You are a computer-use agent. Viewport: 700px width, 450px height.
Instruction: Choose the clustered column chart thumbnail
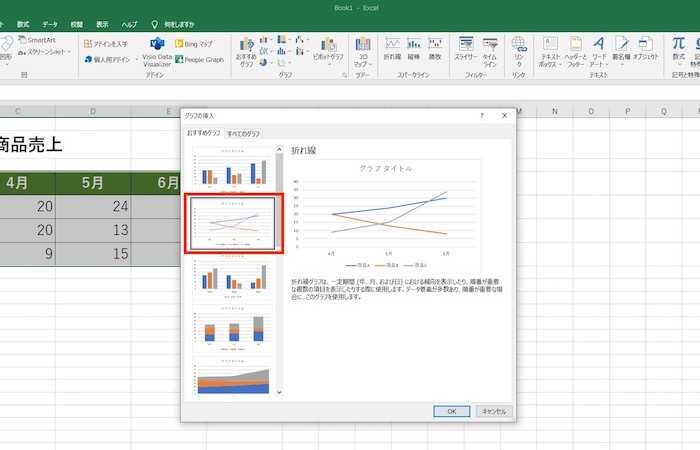pos(232,170)
